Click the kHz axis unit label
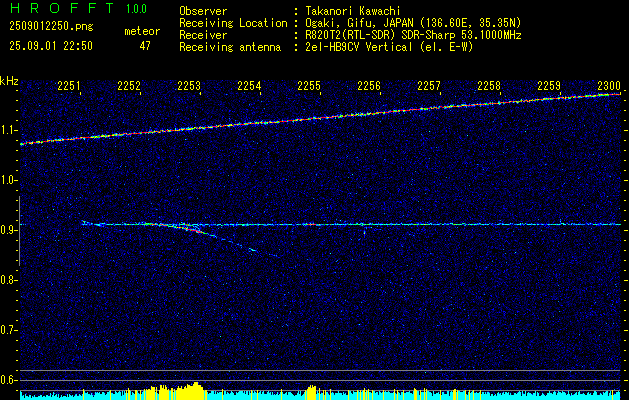Viewport: 629px width, 400px height. point(9,81)
